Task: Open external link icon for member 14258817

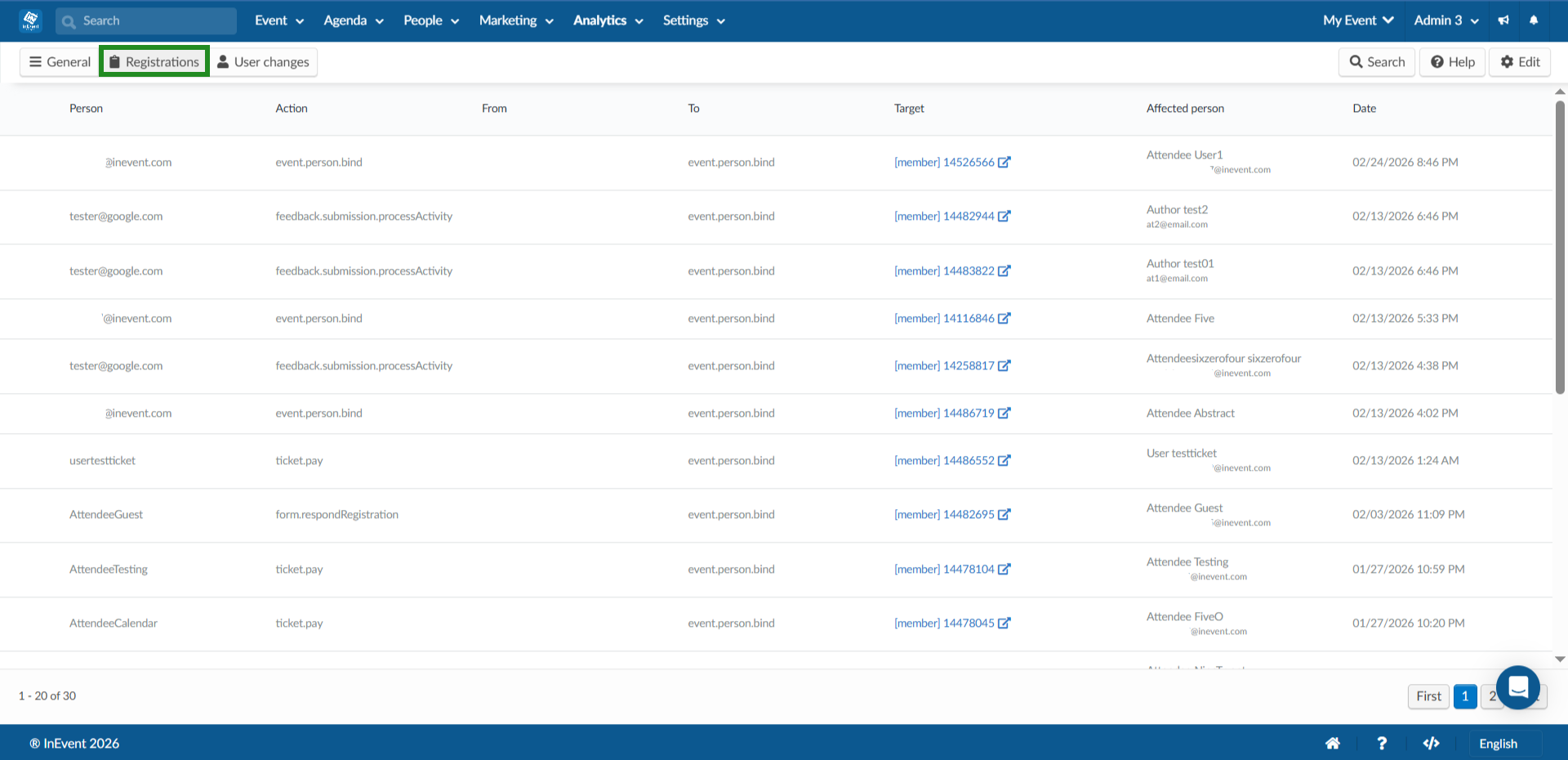Action: tap(1004, 365)
